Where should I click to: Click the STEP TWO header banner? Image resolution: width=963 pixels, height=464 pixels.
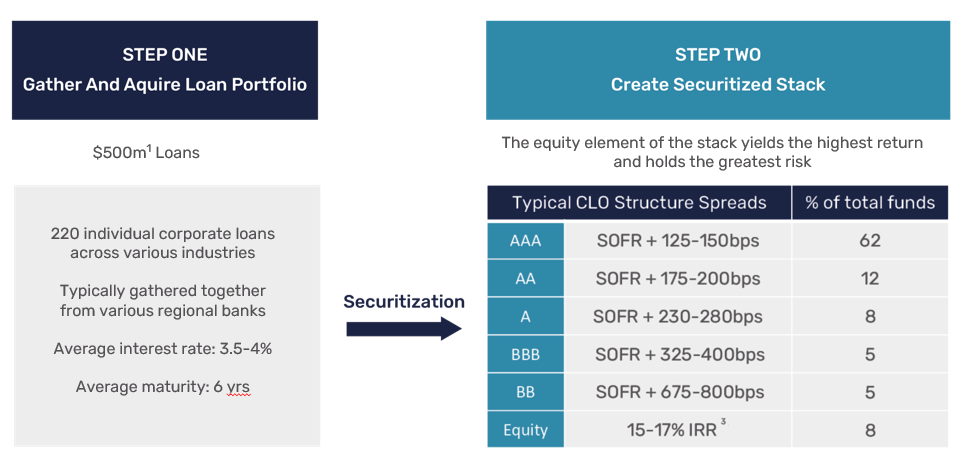point(718,70)
